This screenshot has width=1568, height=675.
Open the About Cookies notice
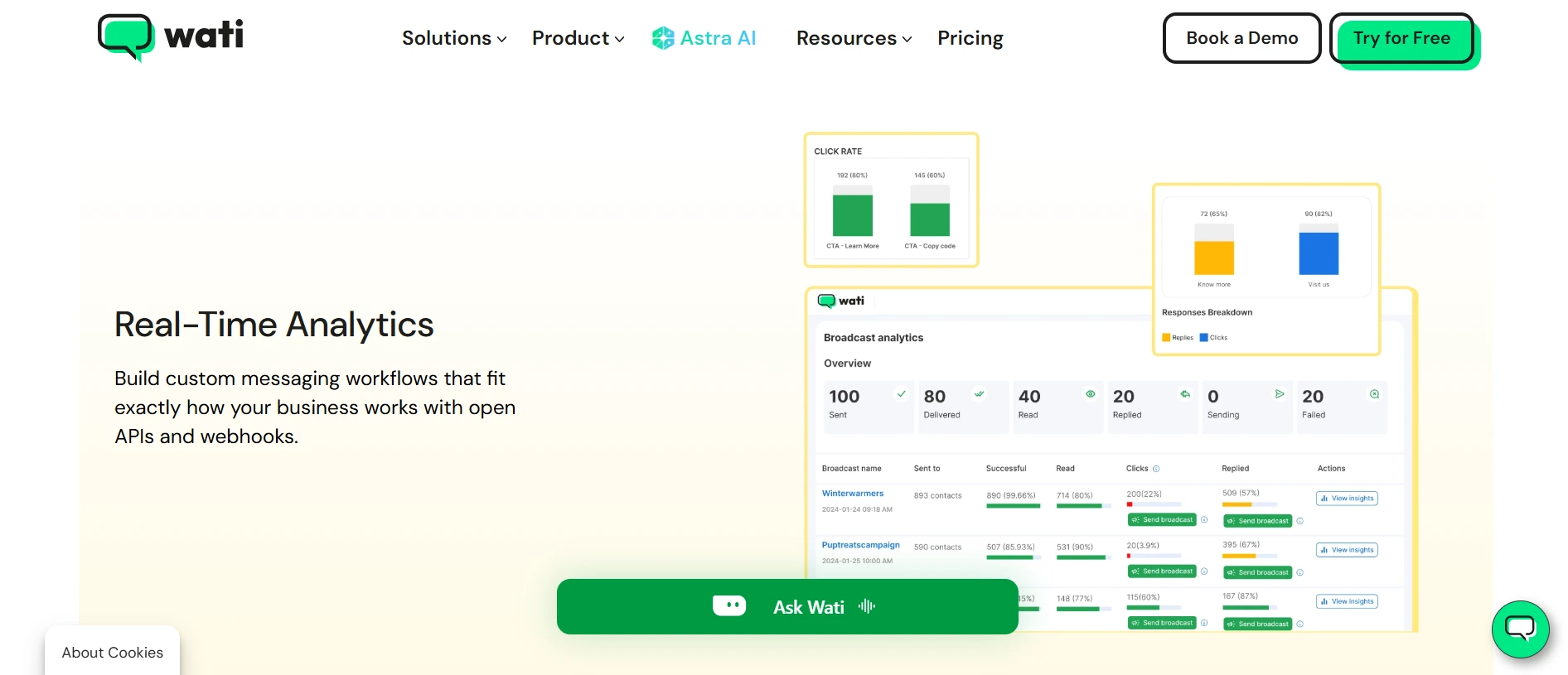coord(113,653)
